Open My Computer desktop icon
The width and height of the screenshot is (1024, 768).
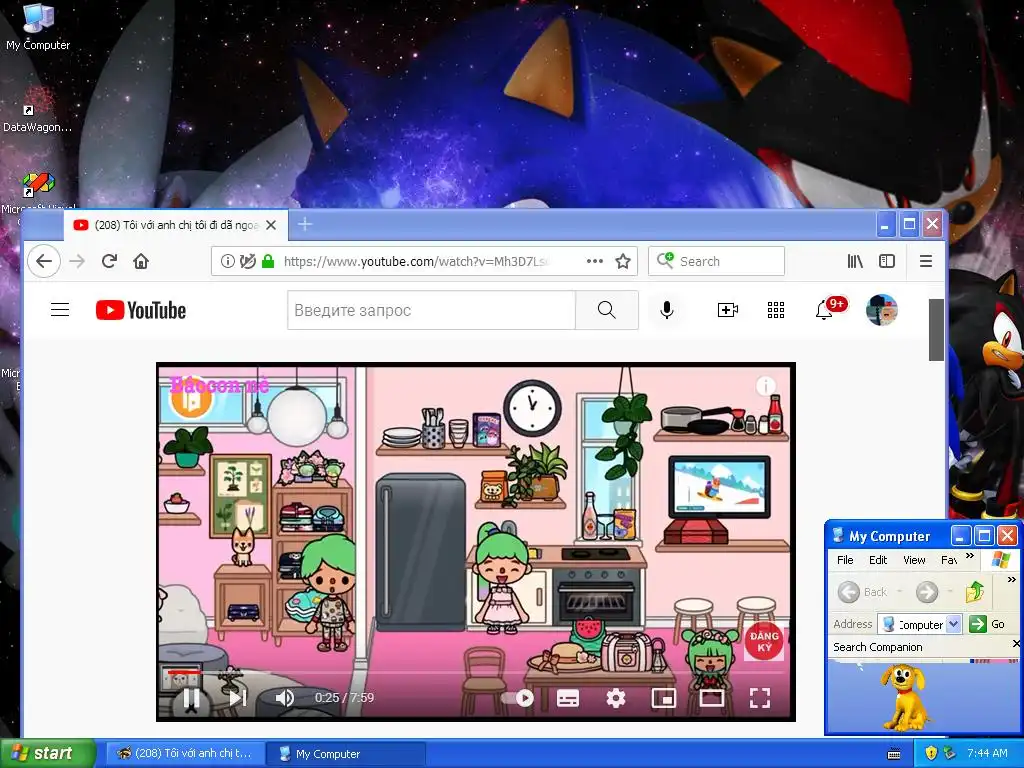point(38,26)
